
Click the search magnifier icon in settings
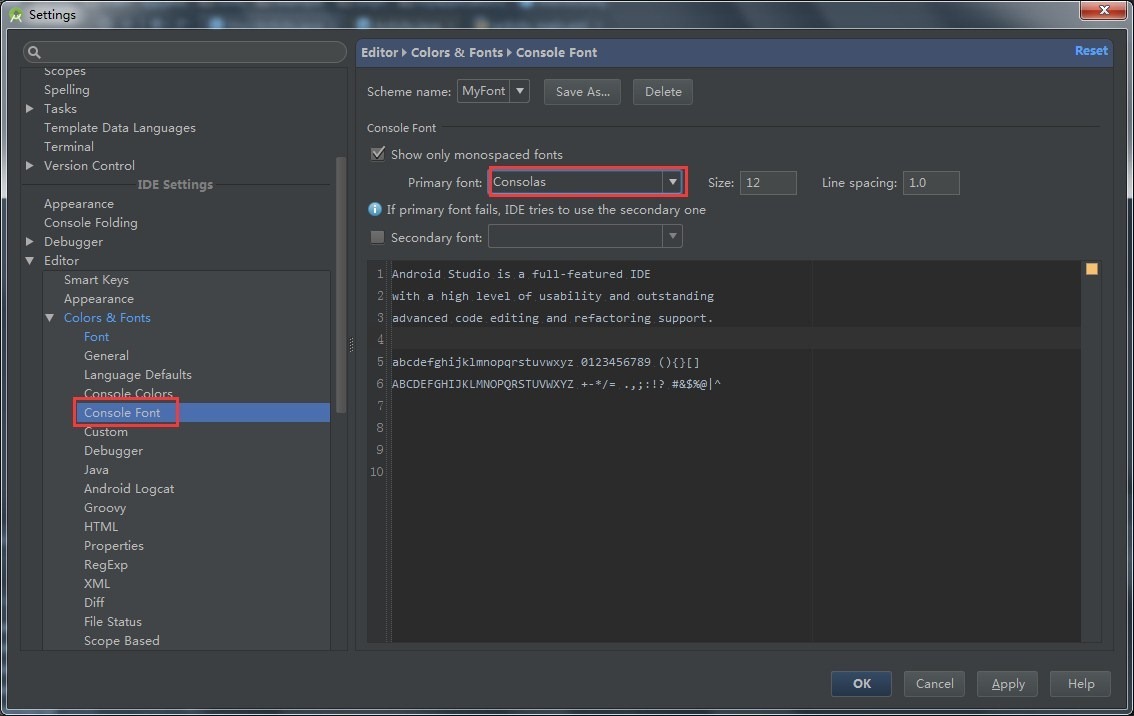[33, 53]
